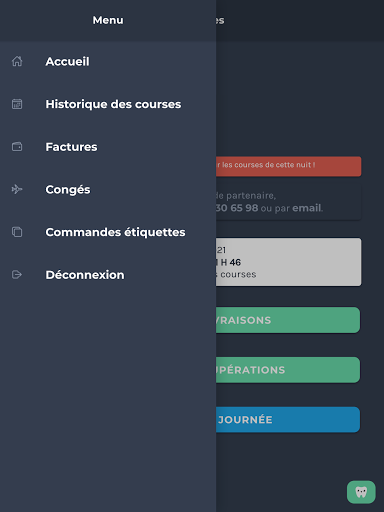Choose Déconnexion to log out
384x512 pixels.
pos(108,275)
